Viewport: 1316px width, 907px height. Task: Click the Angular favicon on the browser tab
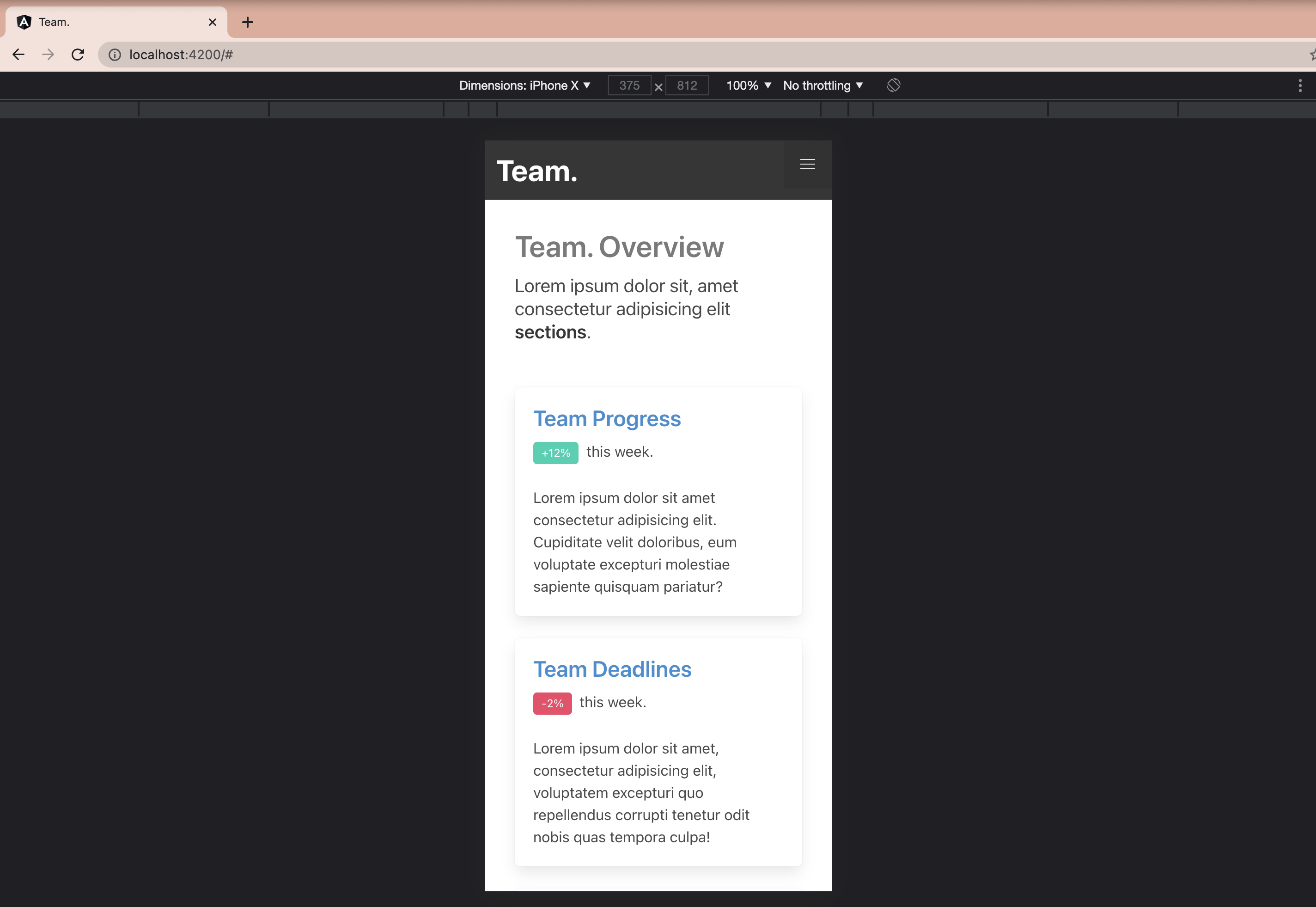pos(24,22)
